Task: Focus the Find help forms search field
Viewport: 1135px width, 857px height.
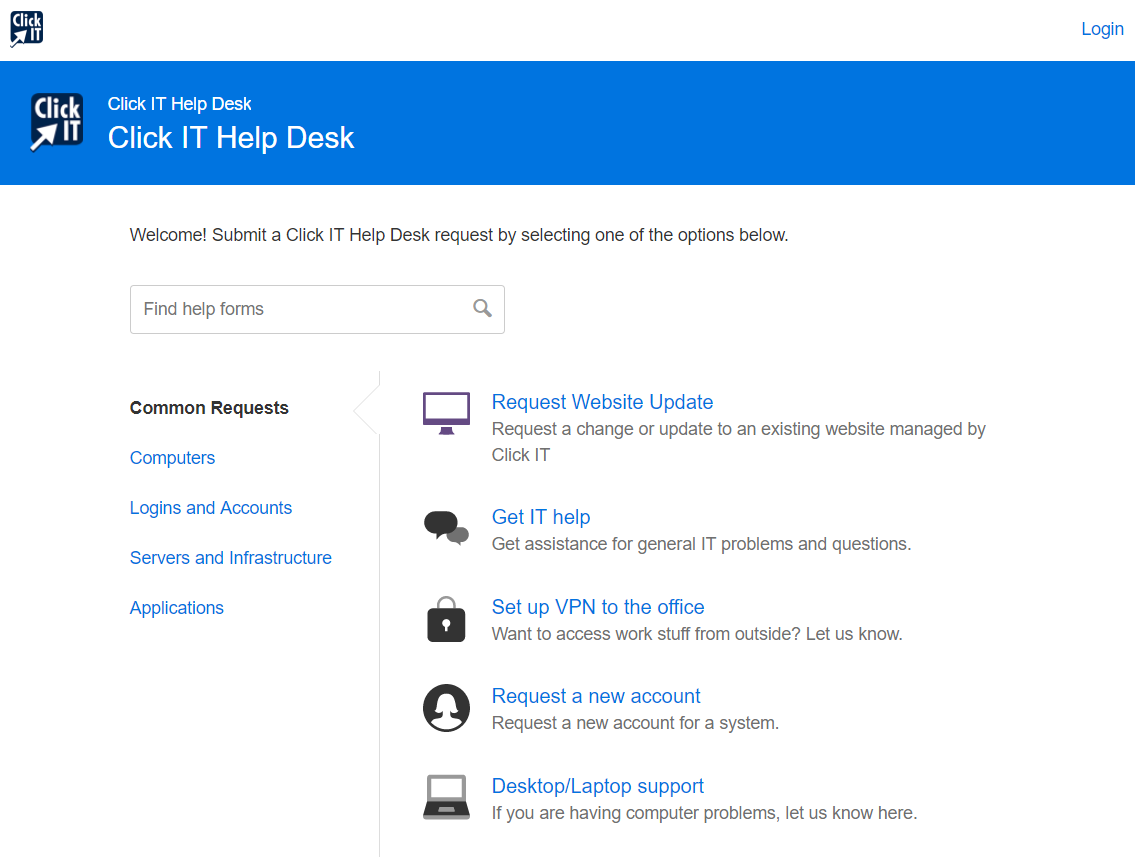Action: point(317,309)
